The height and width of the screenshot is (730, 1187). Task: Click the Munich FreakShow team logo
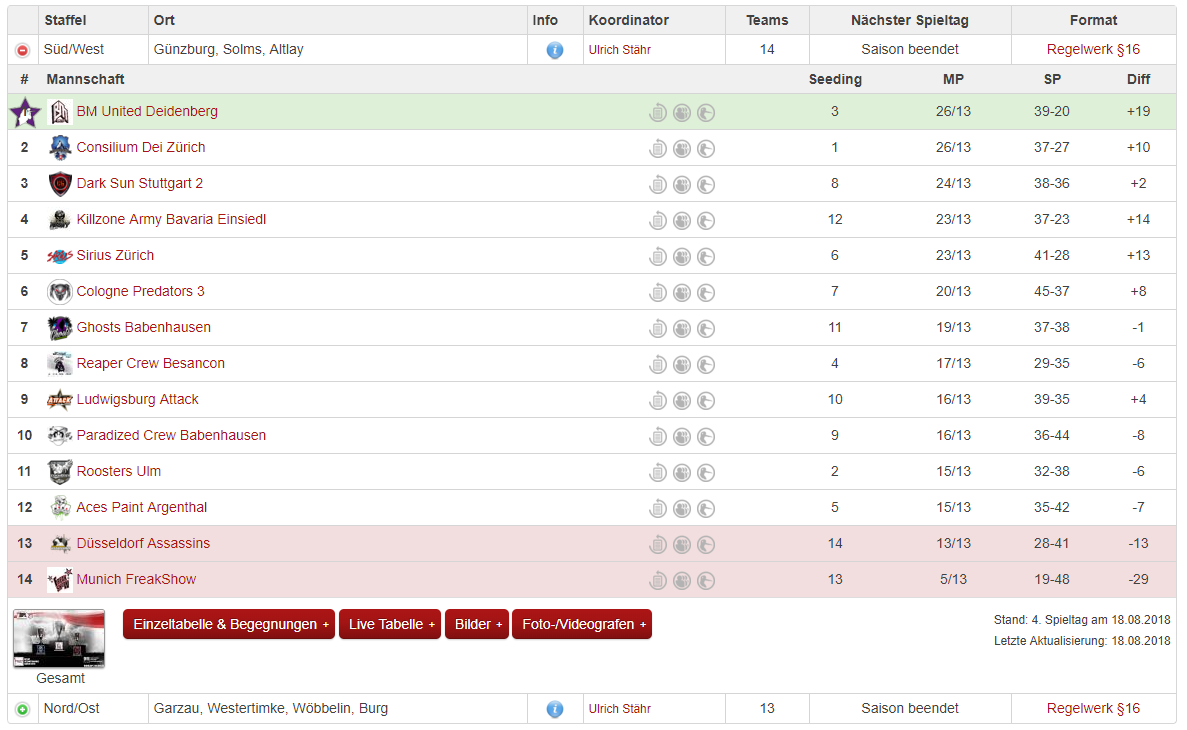[x=60, y=580]
